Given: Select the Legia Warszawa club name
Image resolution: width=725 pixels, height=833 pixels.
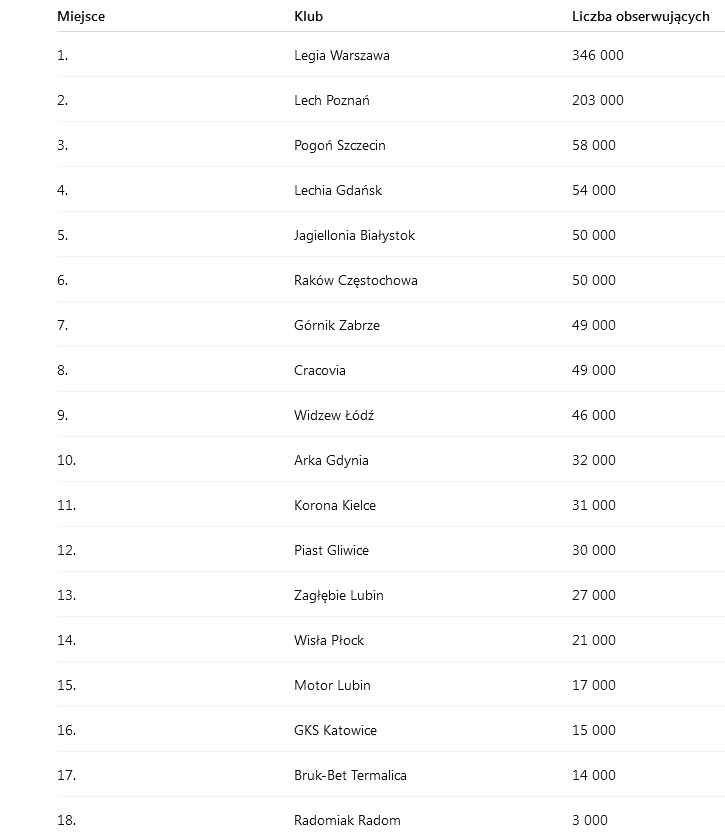Looking at the screenshot, I should 342,56.
